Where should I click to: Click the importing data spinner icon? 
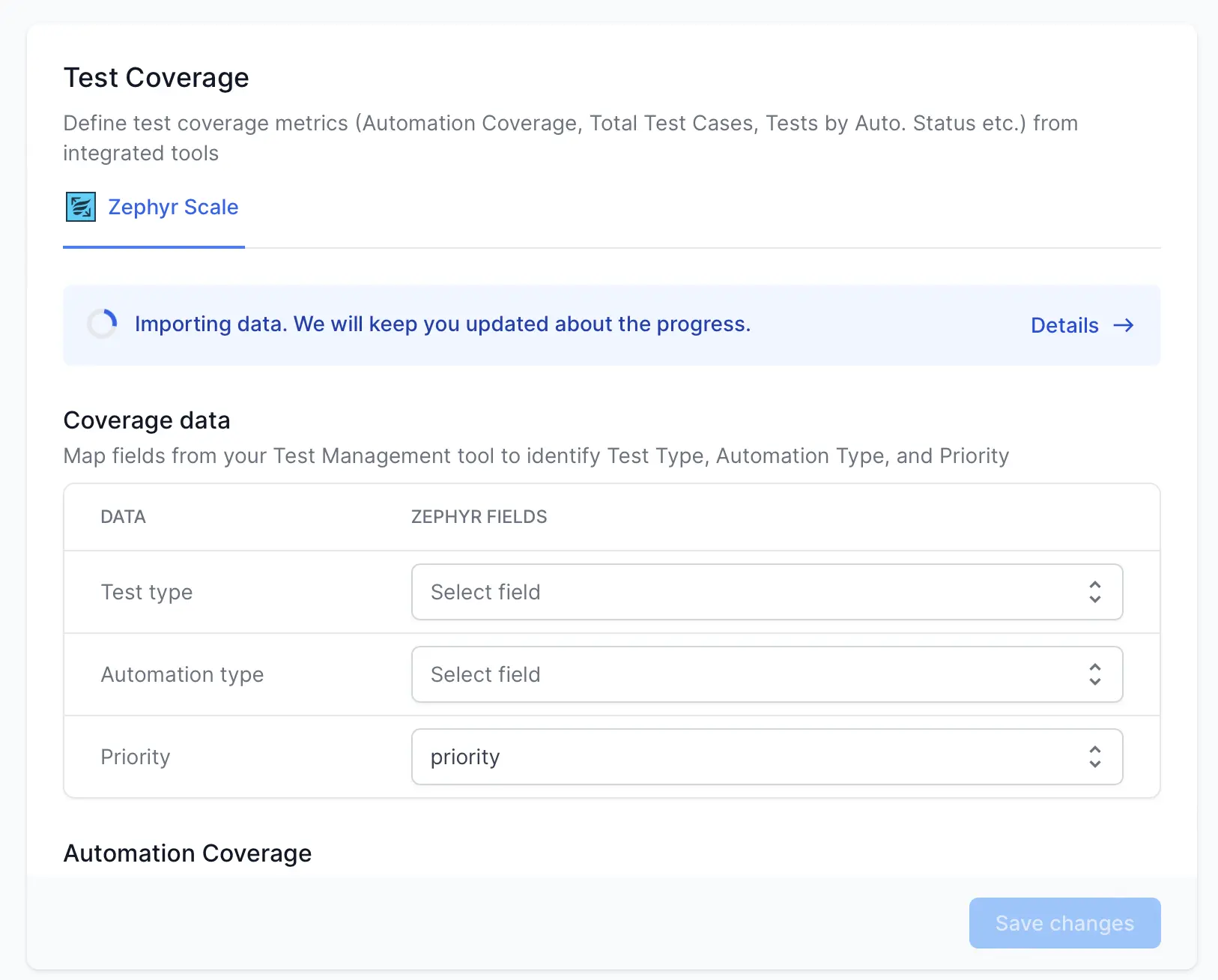103,324
